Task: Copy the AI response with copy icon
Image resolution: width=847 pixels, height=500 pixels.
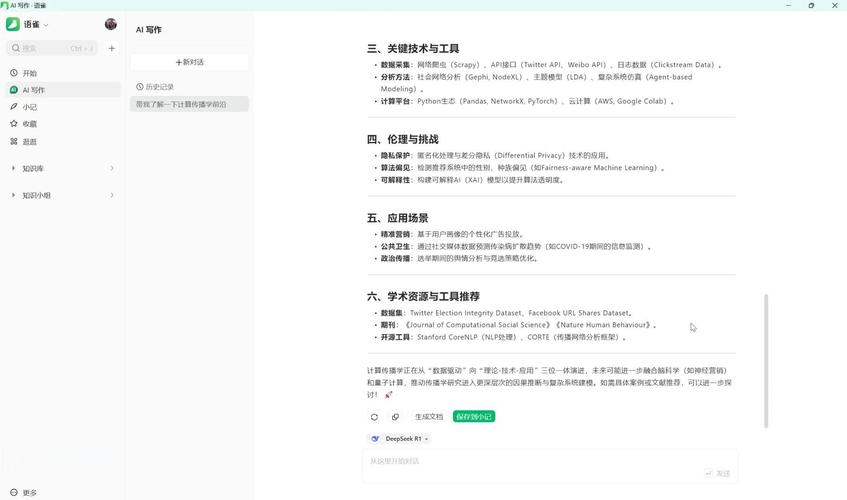Action: click(x=395, y=417)
